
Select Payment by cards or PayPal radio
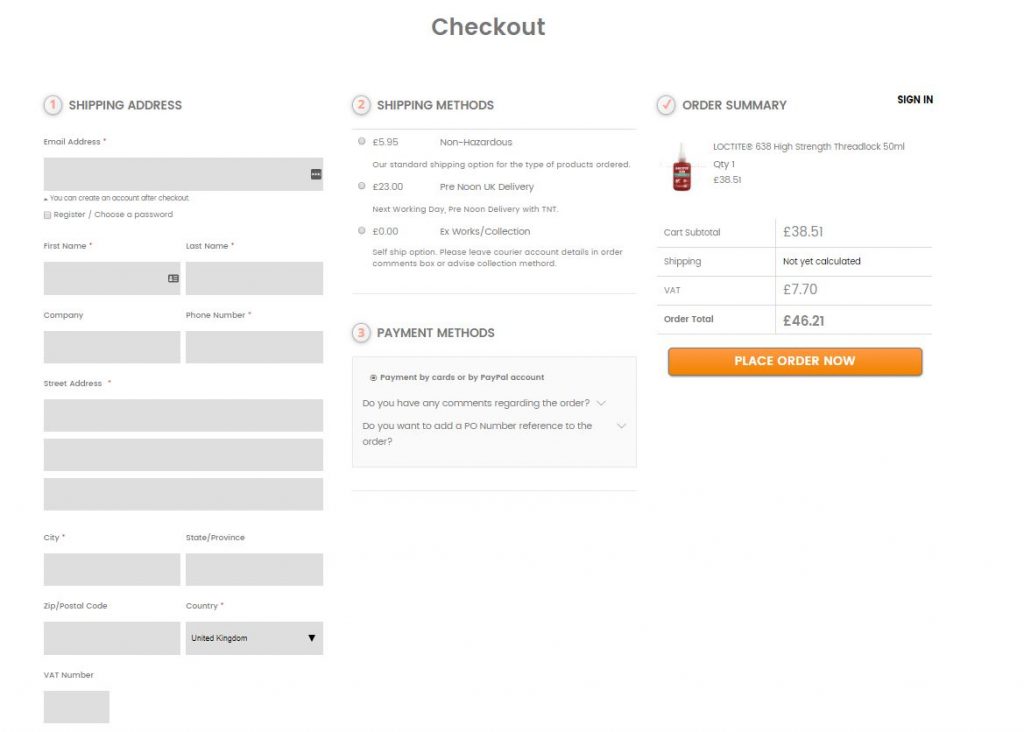(374, 377)
